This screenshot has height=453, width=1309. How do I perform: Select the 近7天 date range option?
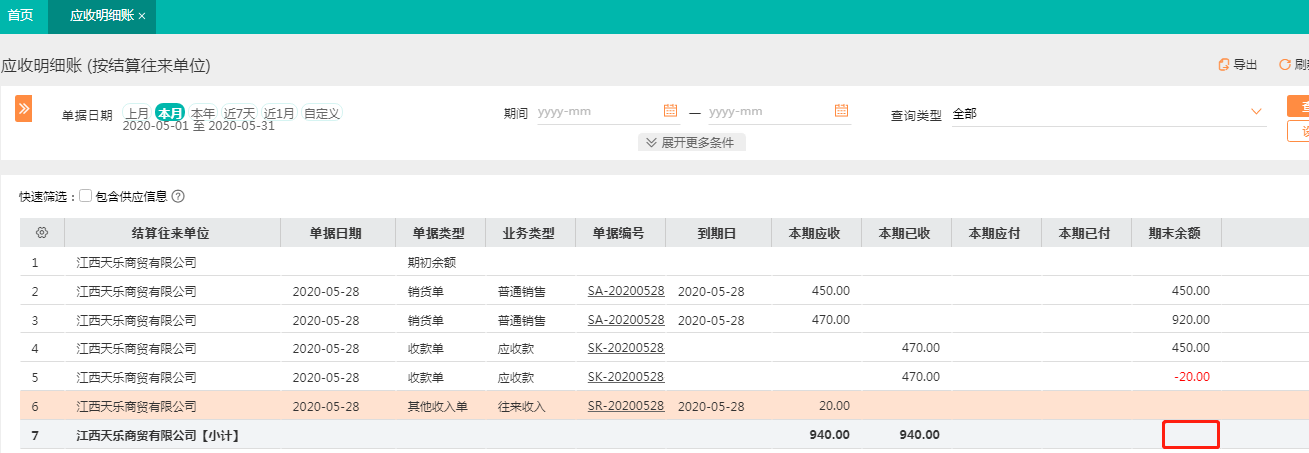[x=240, y=113]
